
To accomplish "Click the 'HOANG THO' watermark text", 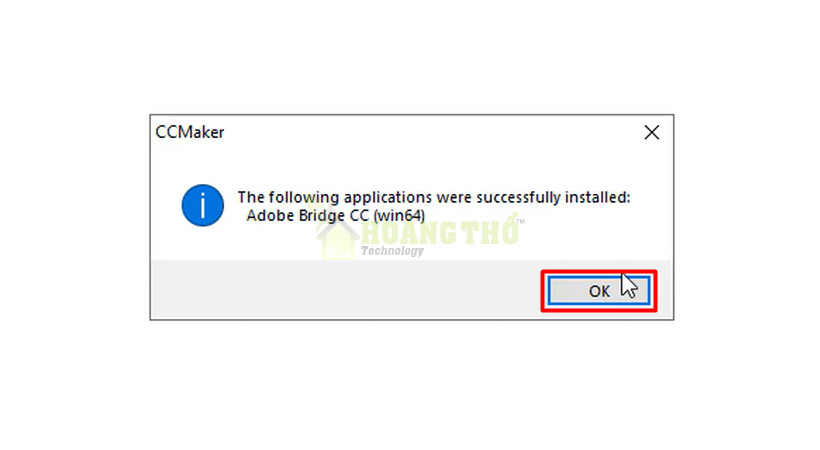I will (439, 232).
